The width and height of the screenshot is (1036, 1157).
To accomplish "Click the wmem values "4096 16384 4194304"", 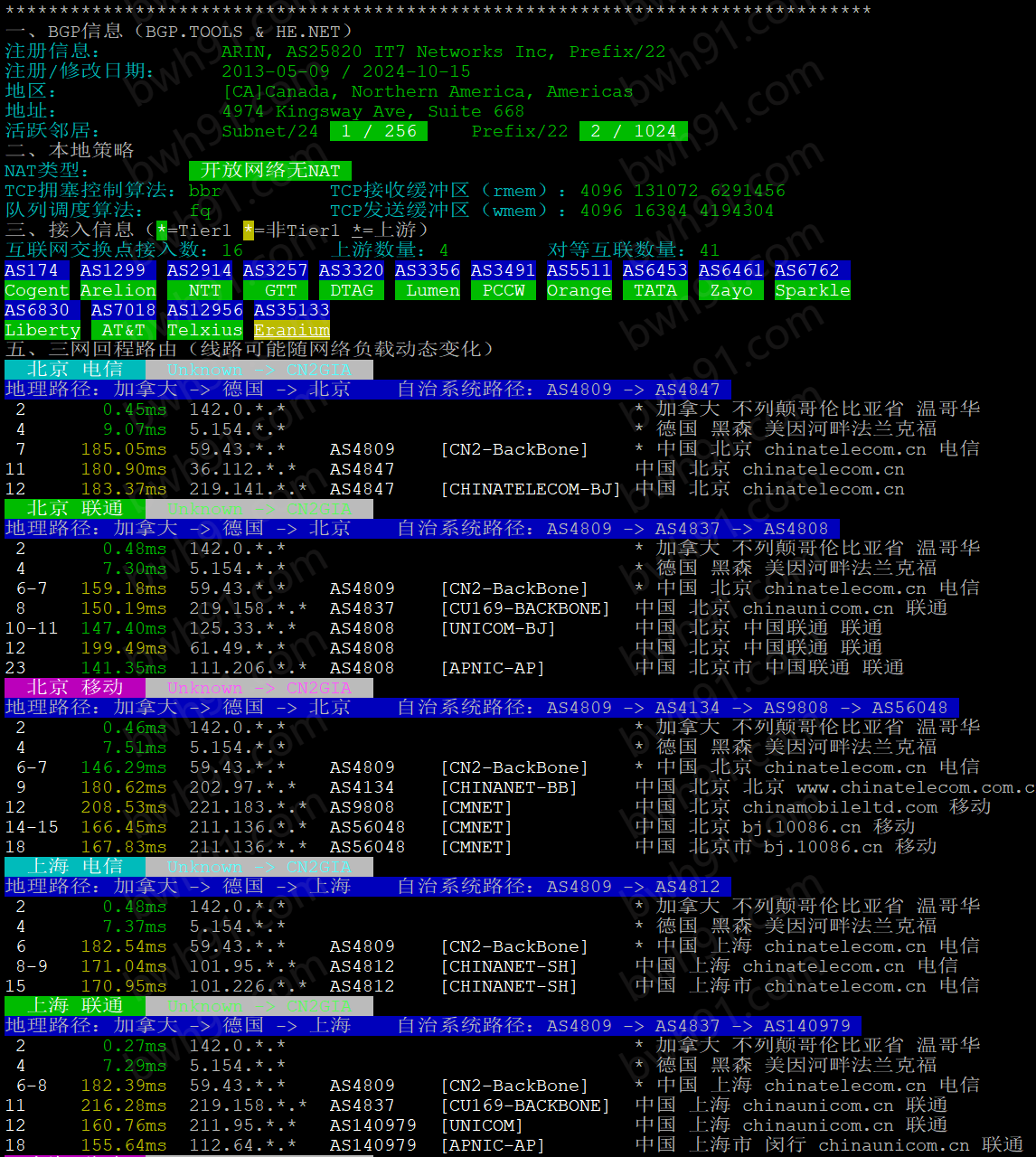I will (x=677, y=211).
